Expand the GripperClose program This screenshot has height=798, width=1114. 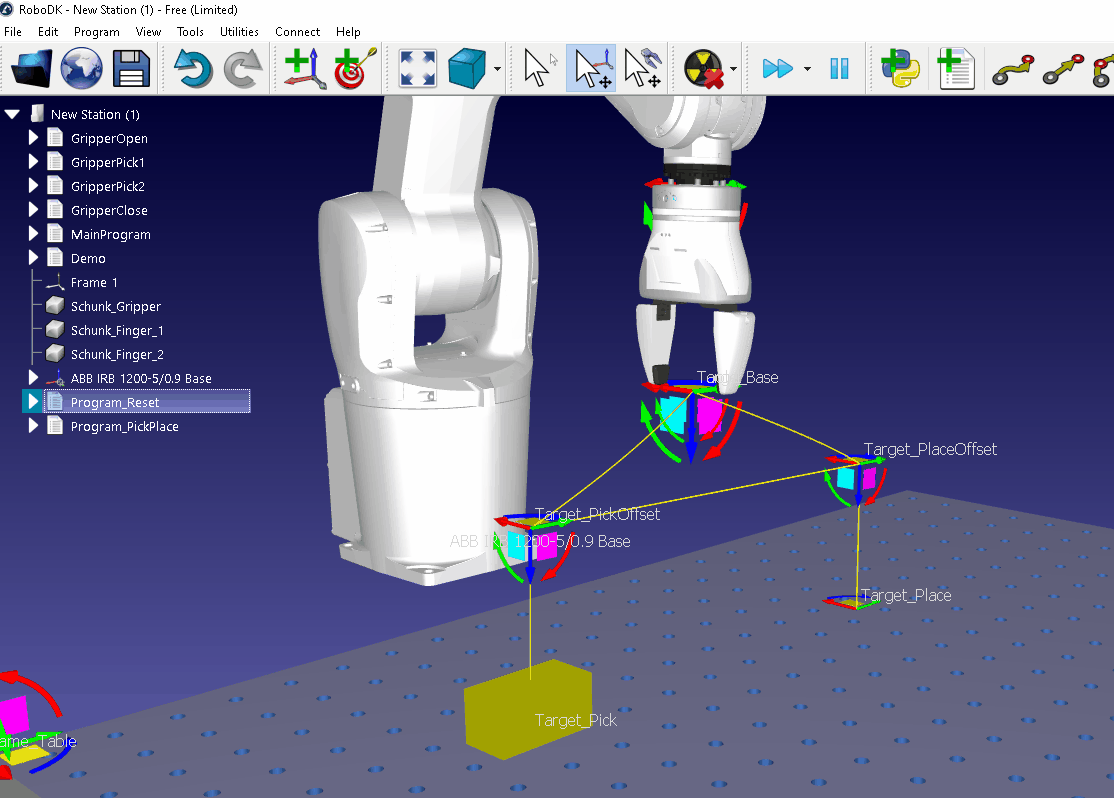[x=33, y=210]
